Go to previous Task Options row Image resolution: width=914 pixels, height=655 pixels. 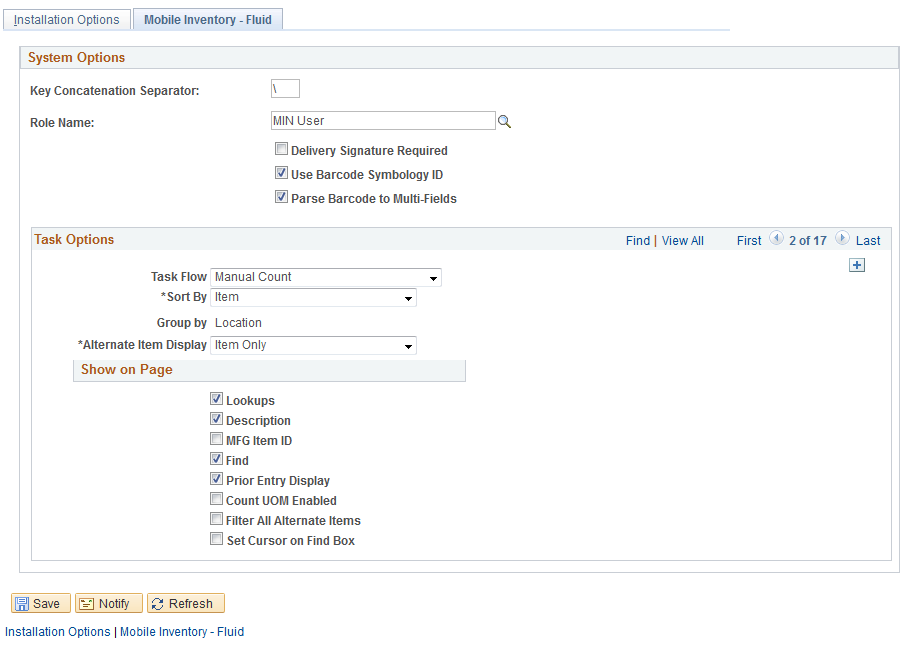pyautogui.click(x=776, y=239)
